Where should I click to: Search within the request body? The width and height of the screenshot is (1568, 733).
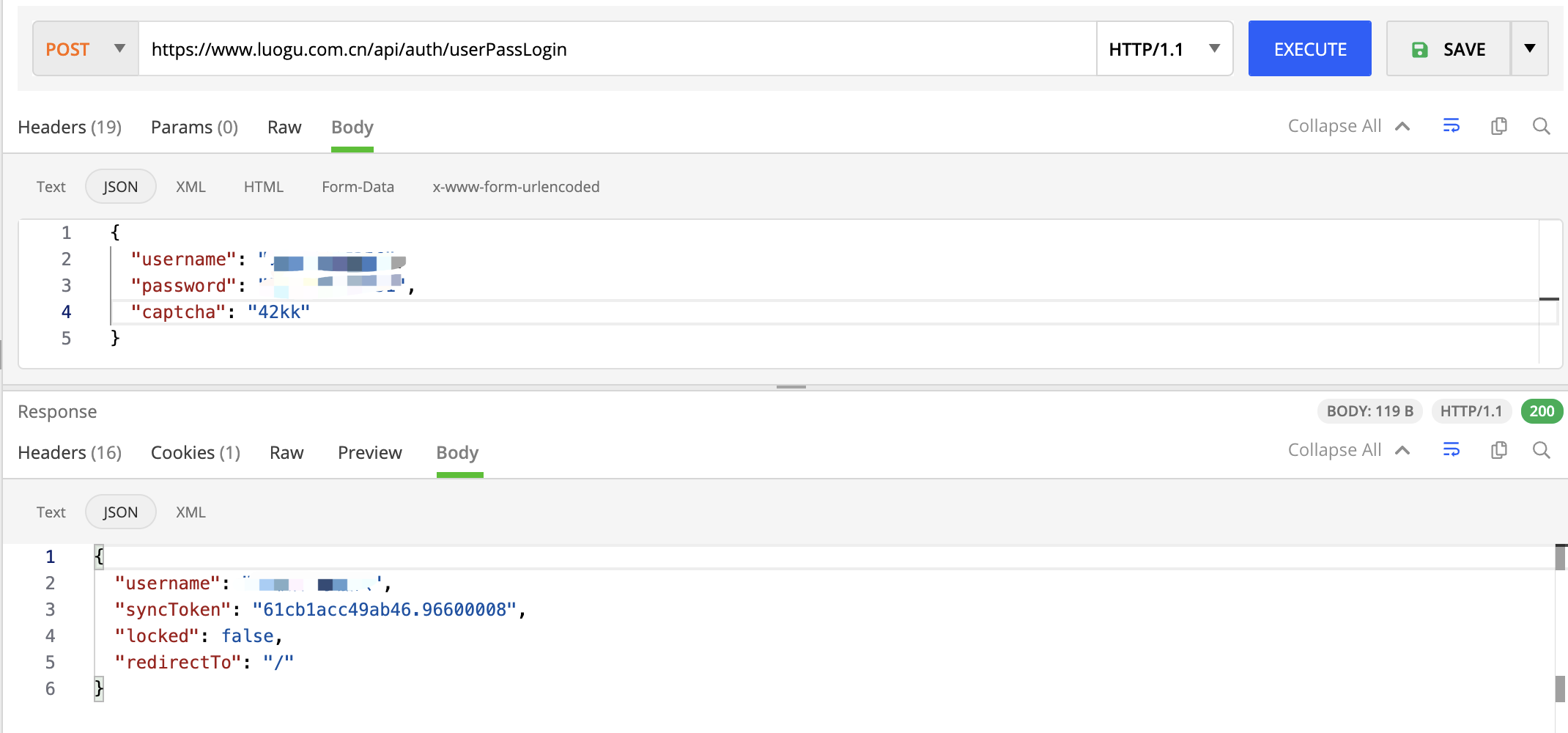pyautogui.click(x=1542, y=126)
